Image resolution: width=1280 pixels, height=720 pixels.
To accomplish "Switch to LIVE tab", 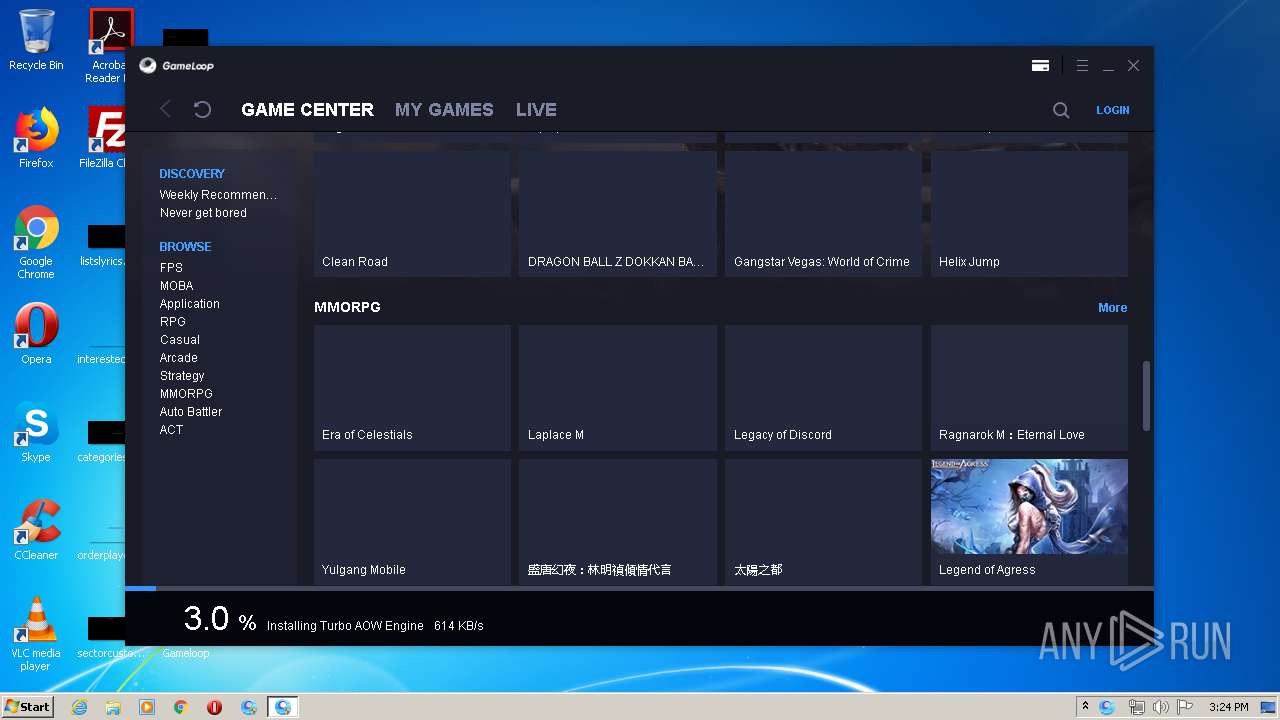I will [536, 110].
